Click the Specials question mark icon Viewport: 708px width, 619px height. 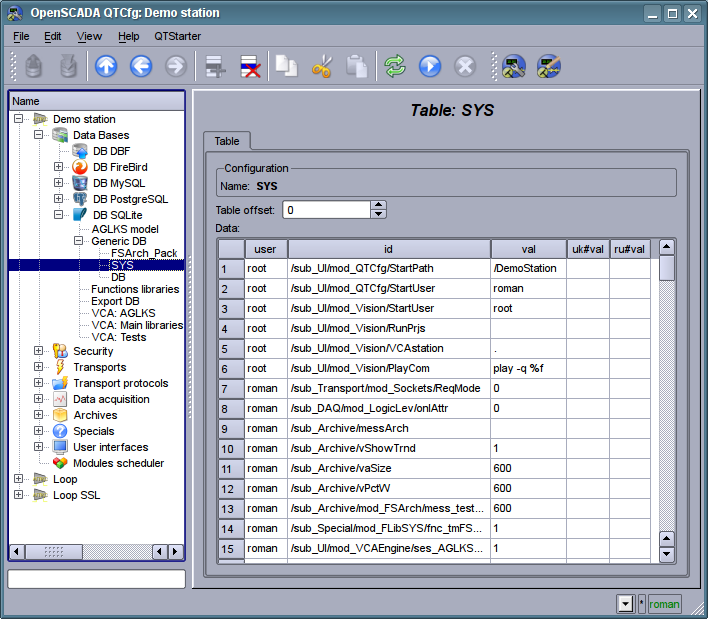[60, 431]
